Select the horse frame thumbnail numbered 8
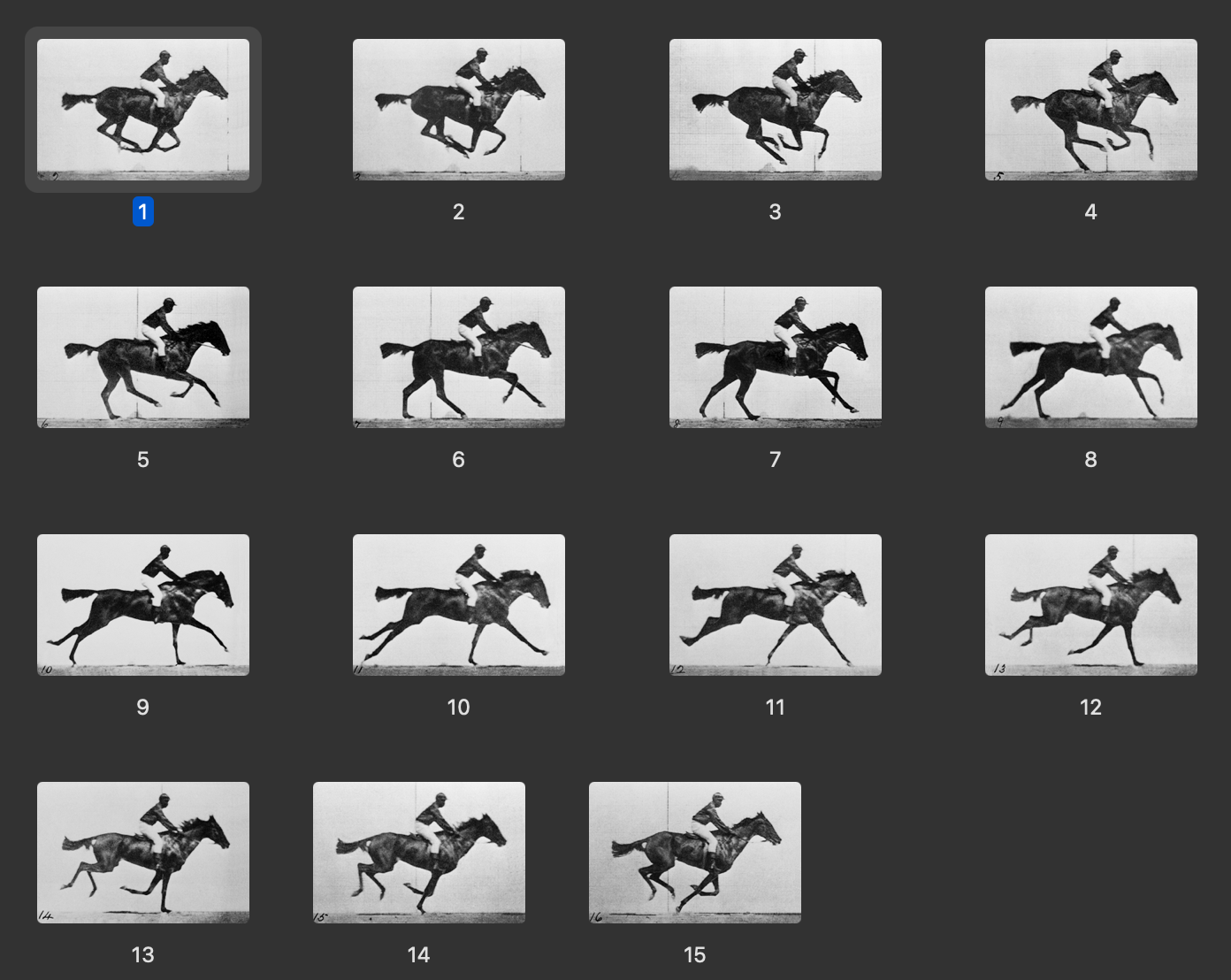The width and height of the screenshot is (1231, 980). pos(1091,357)
